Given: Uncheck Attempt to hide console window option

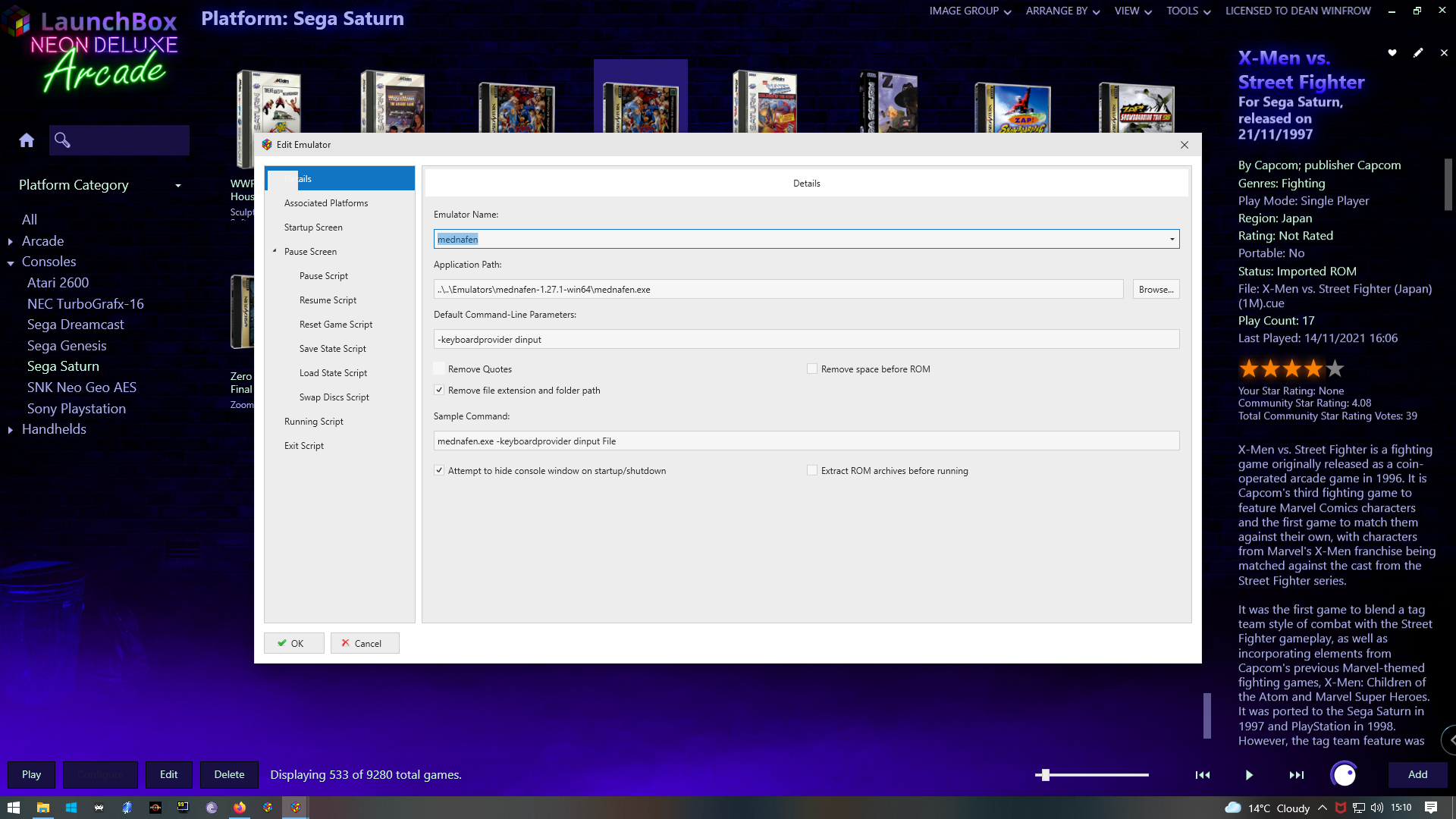Looking at the screenshot, I should pyautogui.click(x=439, y=470).
